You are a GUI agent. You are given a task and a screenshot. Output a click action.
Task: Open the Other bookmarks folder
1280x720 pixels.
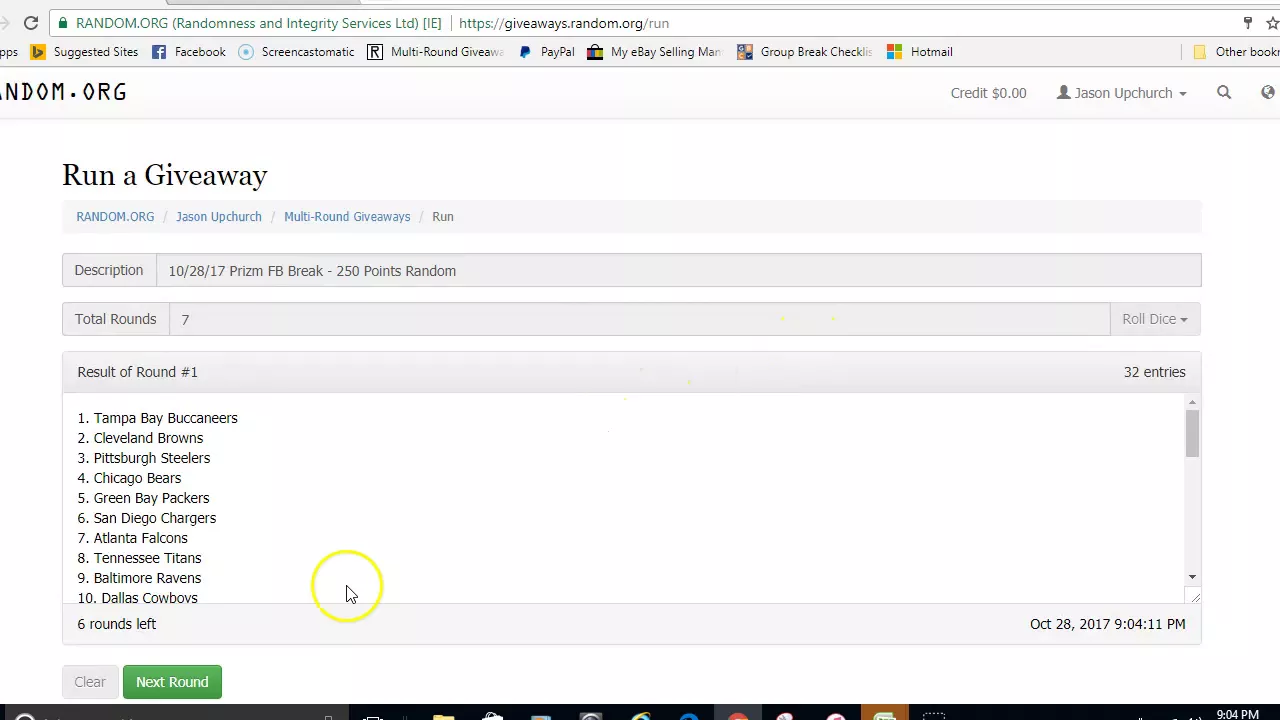[x=1236, y=52]
